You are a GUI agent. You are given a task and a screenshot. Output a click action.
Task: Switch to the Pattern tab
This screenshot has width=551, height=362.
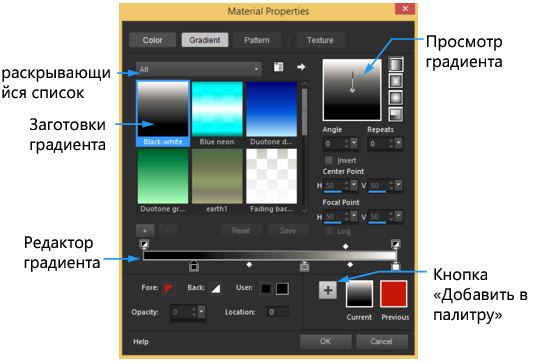(257, 40)
